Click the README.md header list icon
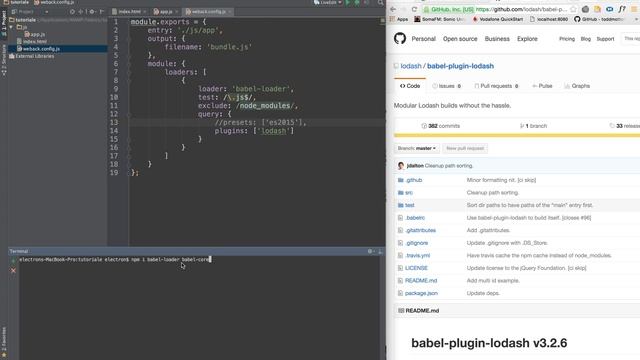640x360 pixels. [401, 311]
